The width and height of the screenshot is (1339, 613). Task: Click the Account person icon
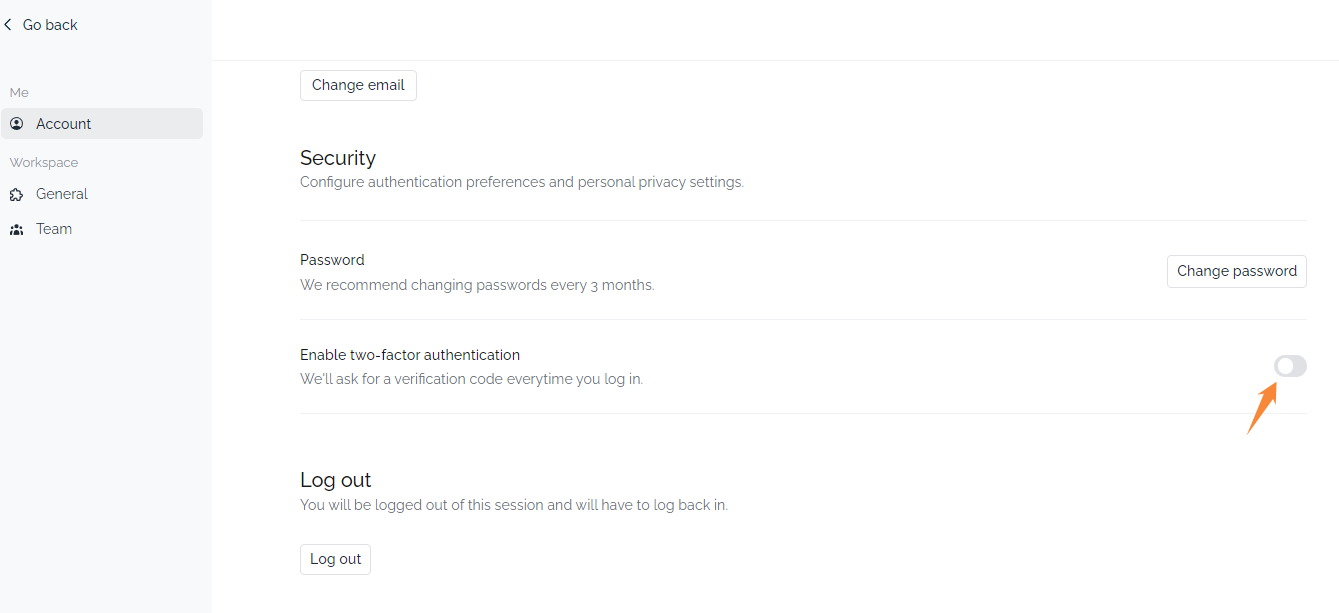(17, 124)
